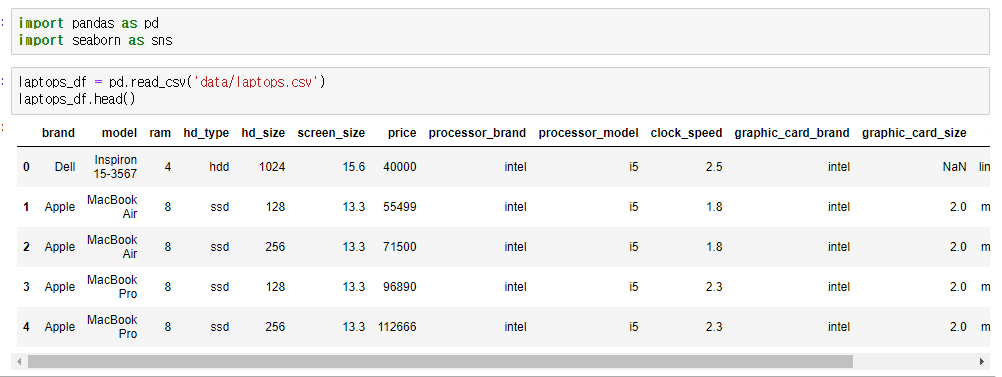Click row index 3

click(x=26, y=287)
